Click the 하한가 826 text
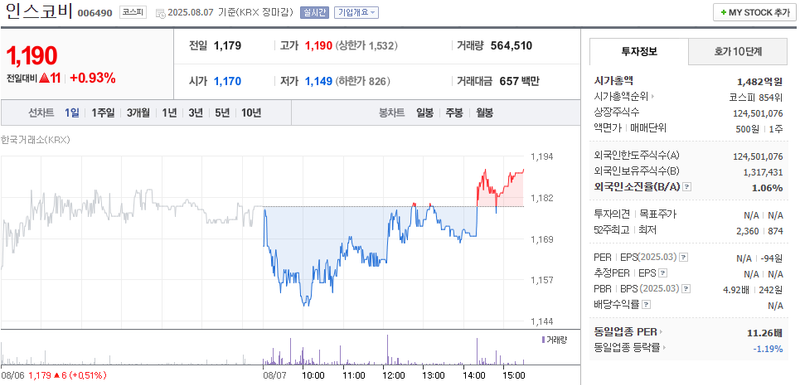 [x=363, y=81]
